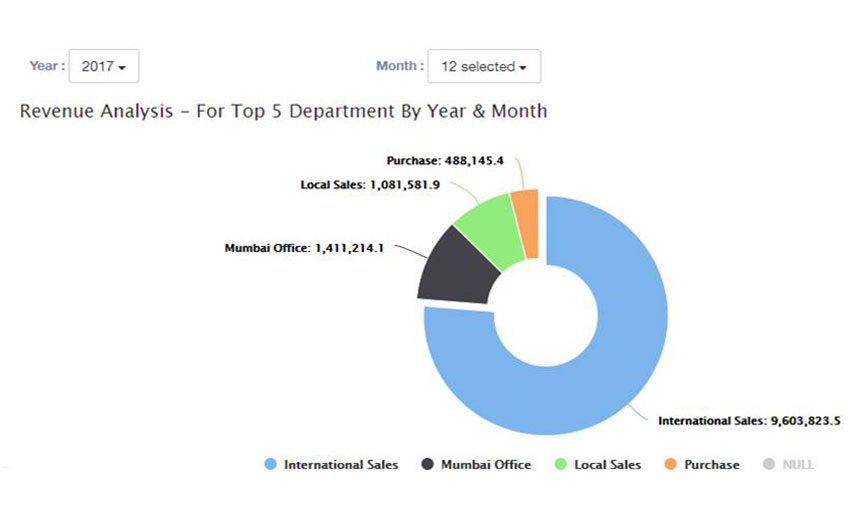Select the dark Mumbai Office donut slice
Screen dimensions: 857x517
click(x=457, y=266)
